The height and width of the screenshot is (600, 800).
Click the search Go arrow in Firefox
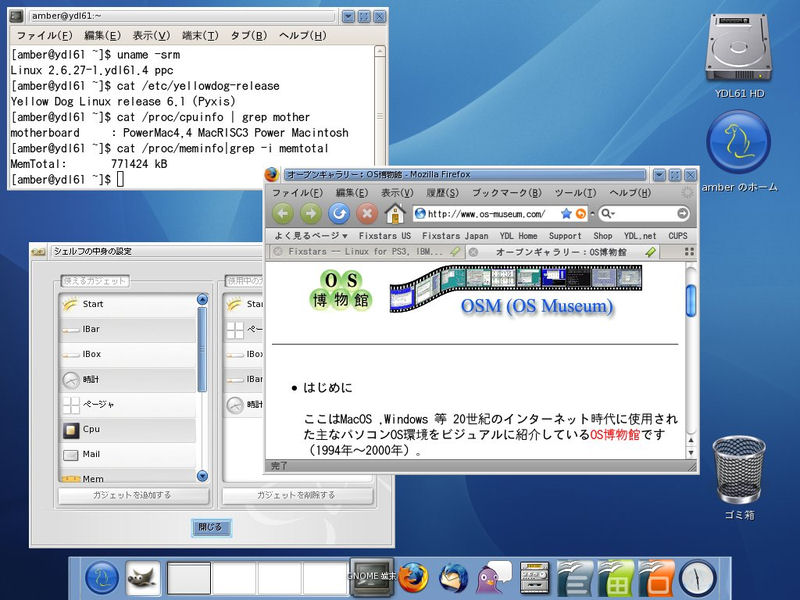point(682,213)
